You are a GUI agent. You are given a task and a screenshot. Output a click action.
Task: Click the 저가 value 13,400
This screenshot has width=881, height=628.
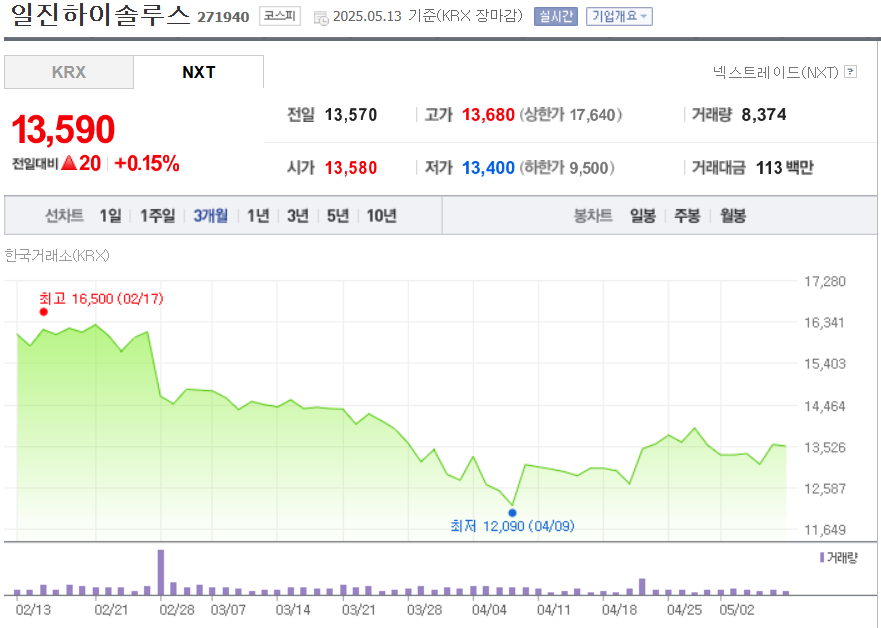(x=488, y=168)
